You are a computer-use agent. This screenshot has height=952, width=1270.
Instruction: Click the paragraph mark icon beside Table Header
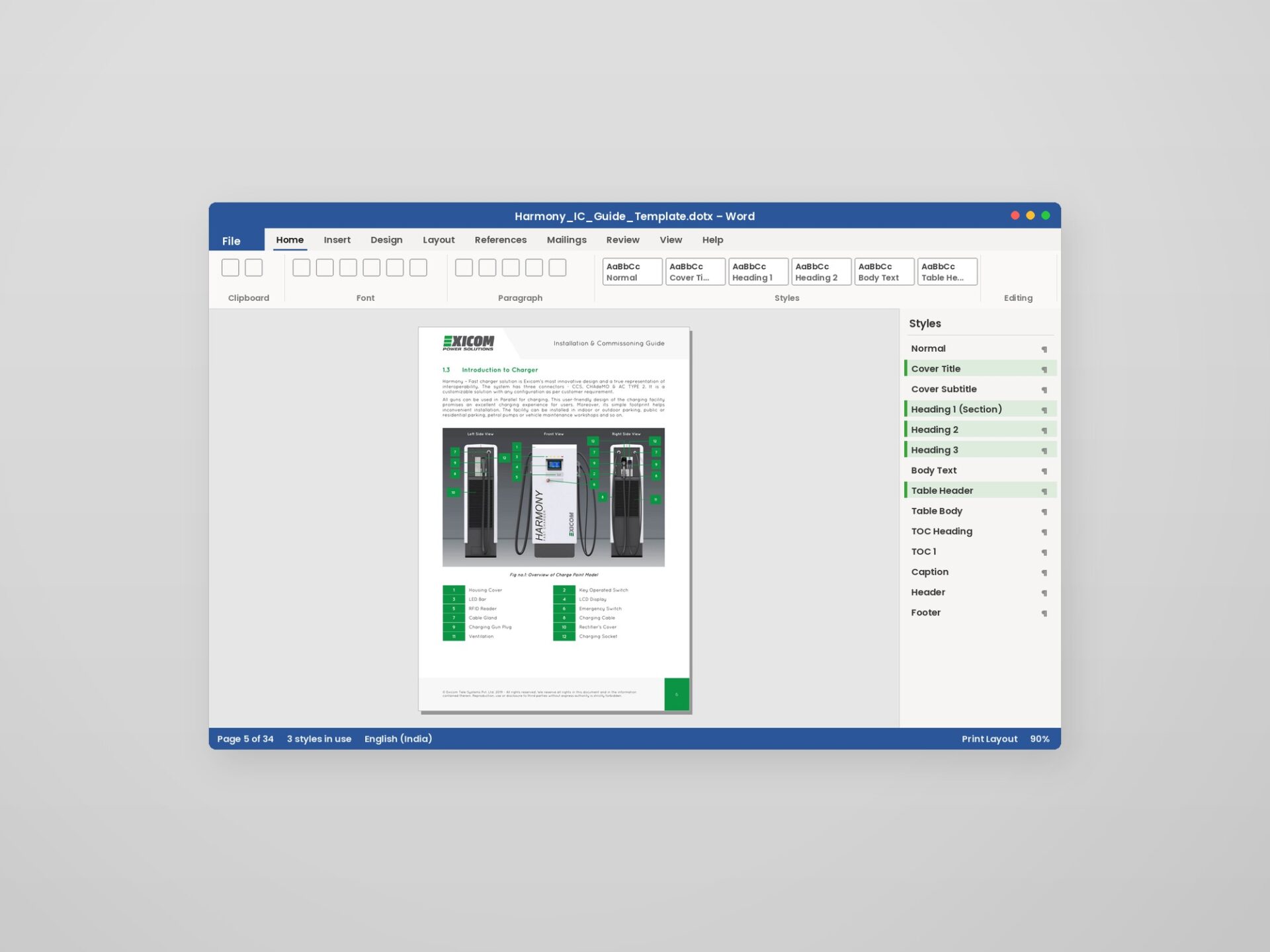tap(1044, 491)
